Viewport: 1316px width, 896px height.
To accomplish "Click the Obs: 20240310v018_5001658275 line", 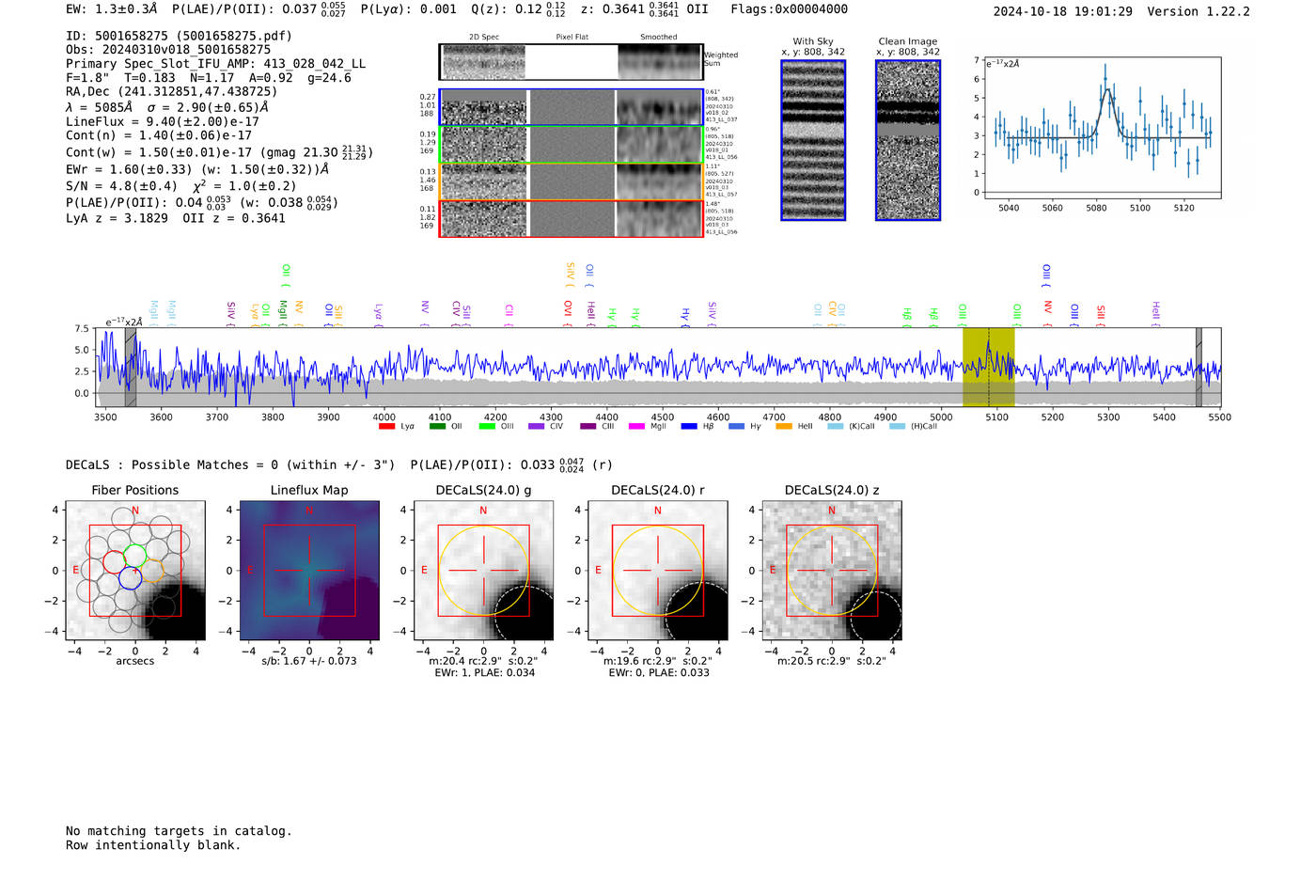I will coord(168,50).
